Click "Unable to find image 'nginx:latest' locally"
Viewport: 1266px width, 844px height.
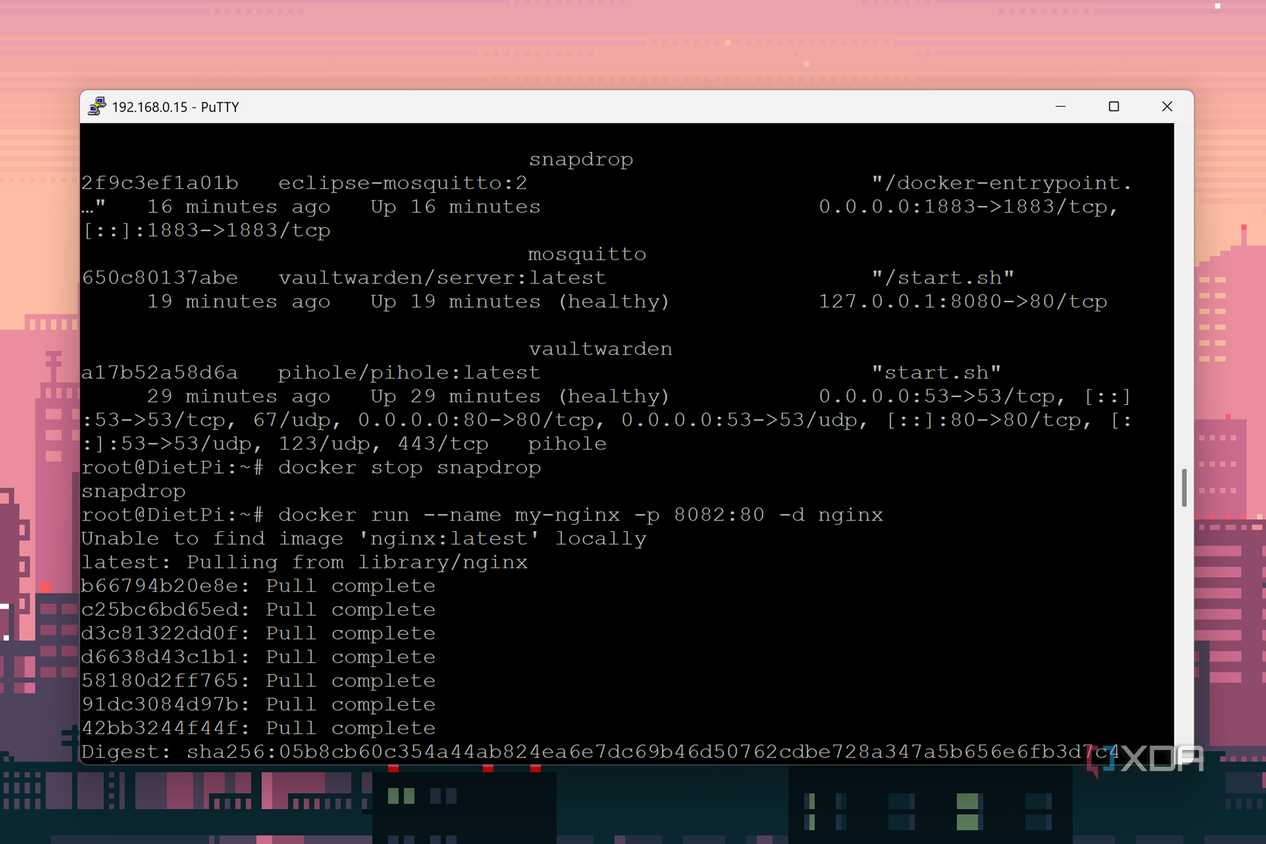pyautogui.click(x=364, y=539)
